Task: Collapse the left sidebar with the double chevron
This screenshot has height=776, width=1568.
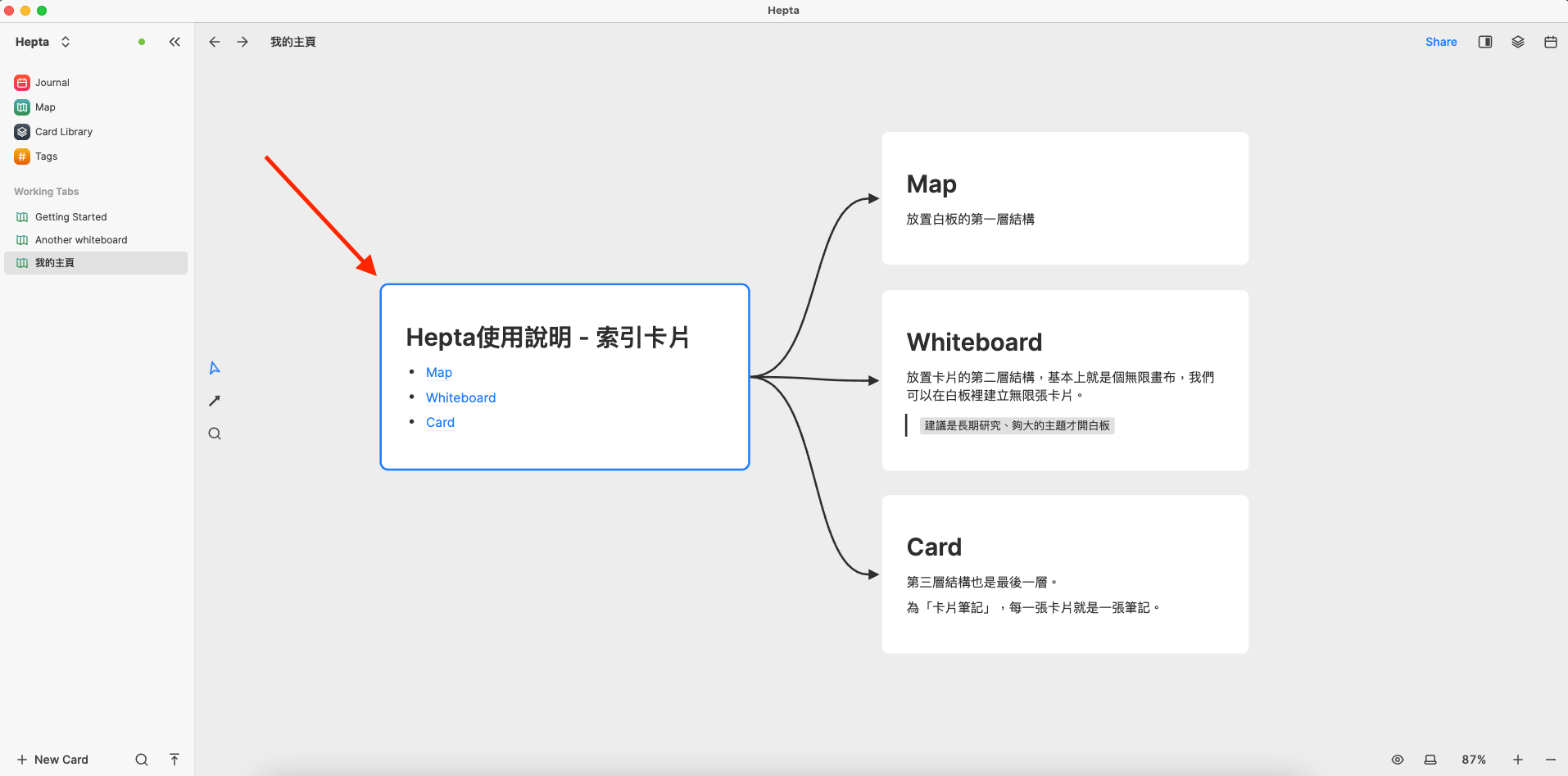Action: (174, 42)
